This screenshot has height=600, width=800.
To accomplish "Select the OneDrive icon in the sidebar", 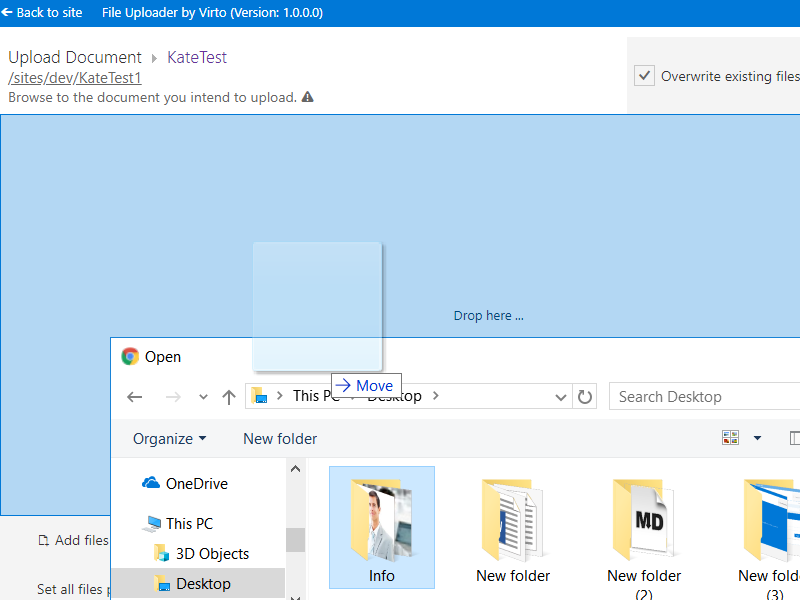I will (x=151, y=483).
